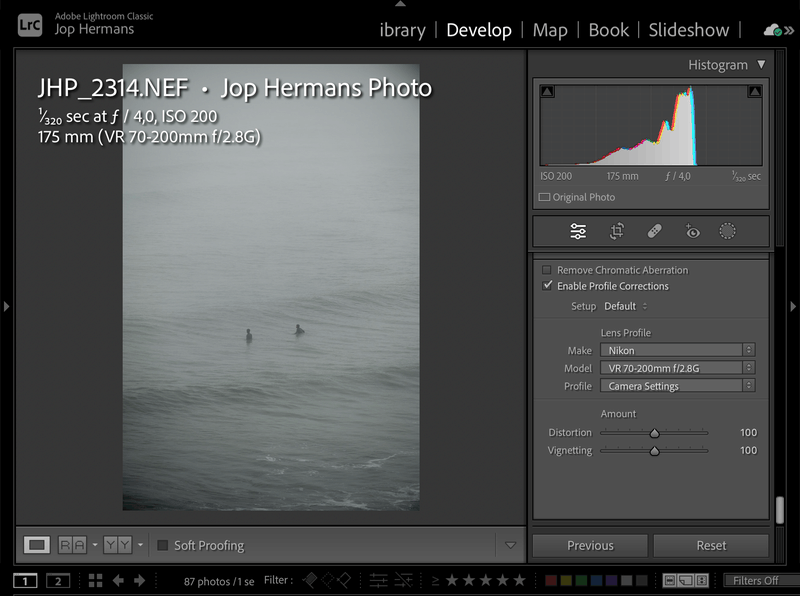Open the Slideshow module
This screenshot has width=800, height=596.
(689, 30)
